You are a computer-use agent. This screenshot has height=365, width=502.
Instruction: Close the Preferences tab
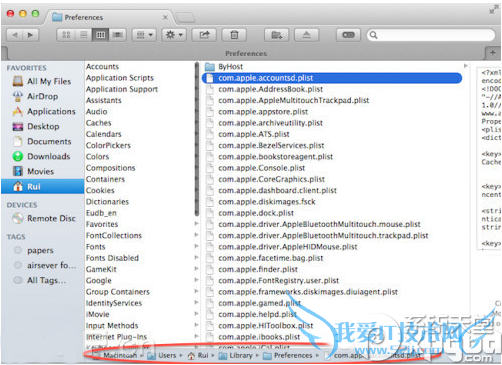[x=165, y=17]
